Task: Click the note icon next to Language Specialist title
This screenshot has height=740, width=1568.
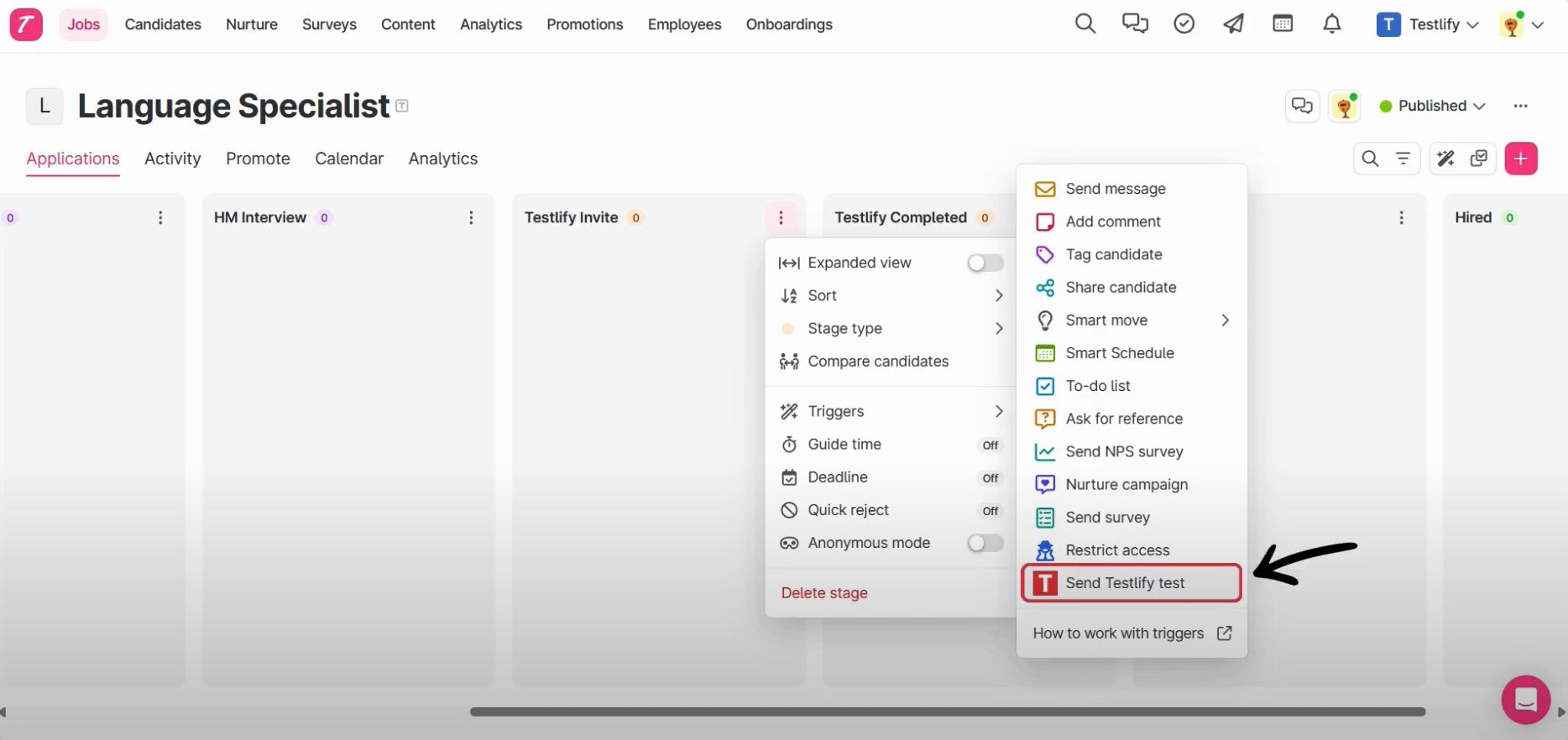Action: (402, 106)
